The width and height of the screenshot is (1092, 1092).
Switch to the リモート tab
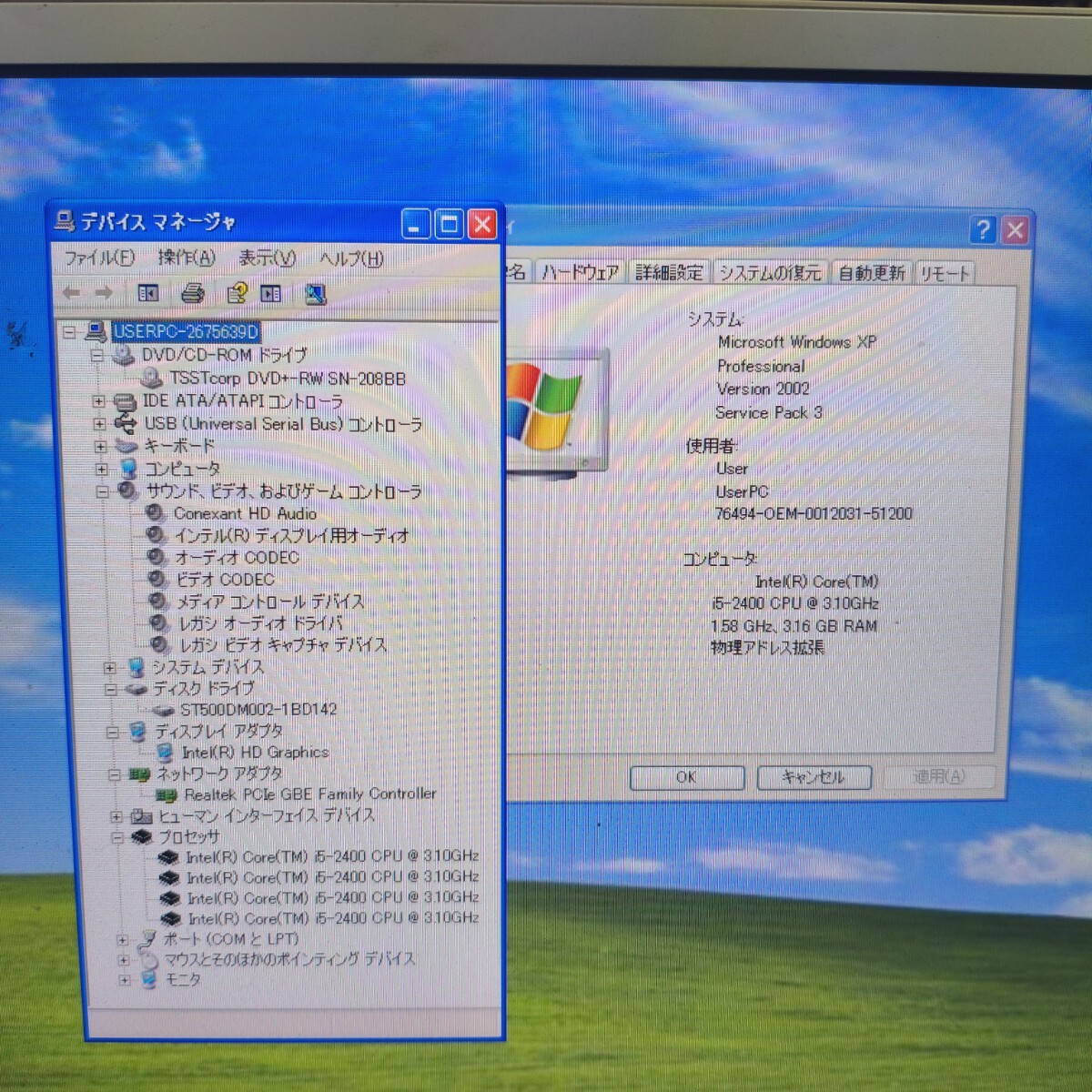[945, 273]
